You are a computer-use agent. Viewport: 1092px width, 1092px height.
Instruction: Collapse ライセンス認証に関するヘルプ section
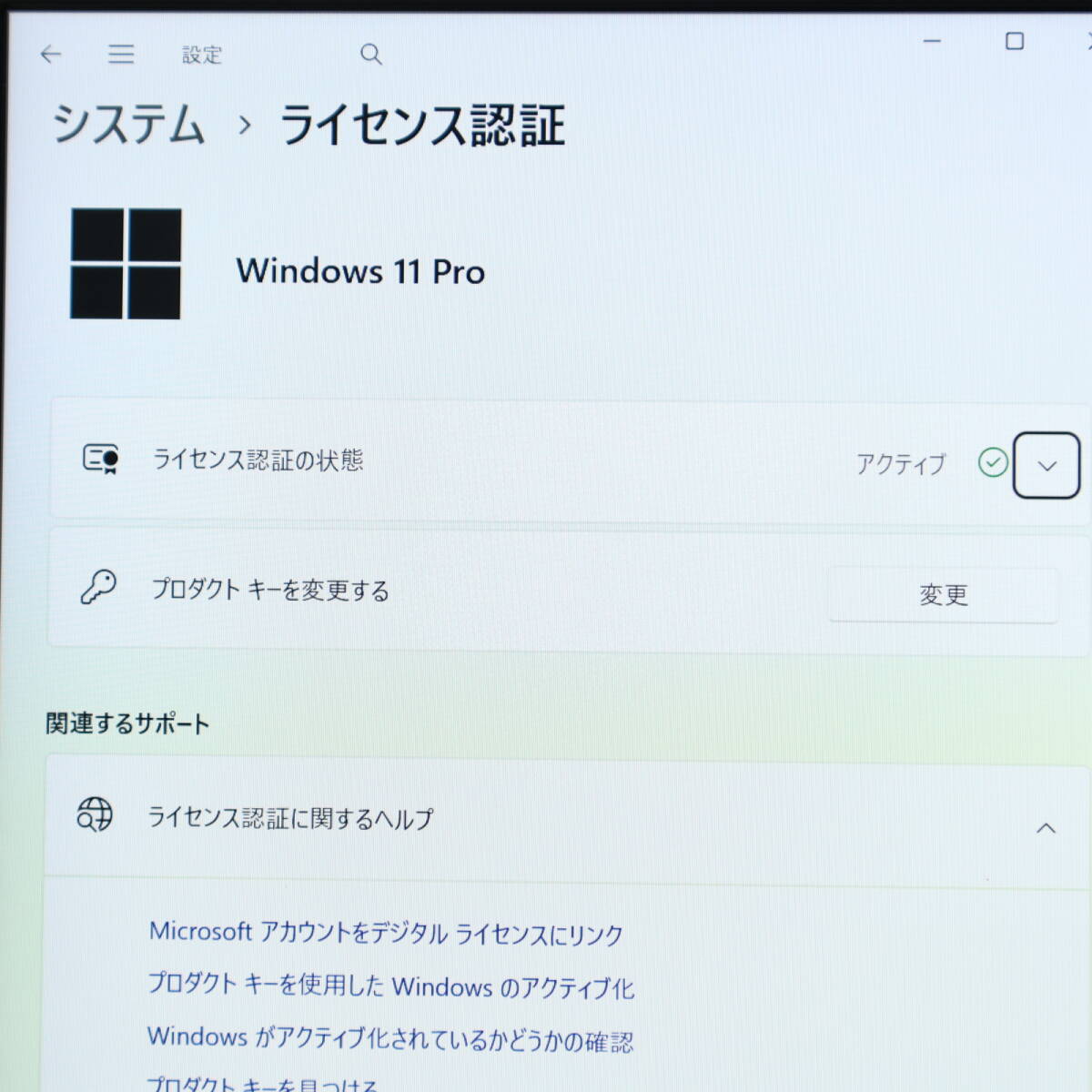pos(1046,828)
